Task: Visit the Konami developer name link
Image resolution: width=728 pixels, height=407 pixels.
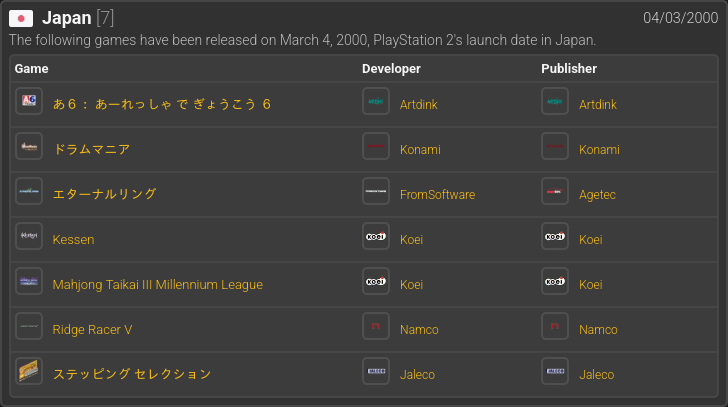Action: [x=420, y=149]
